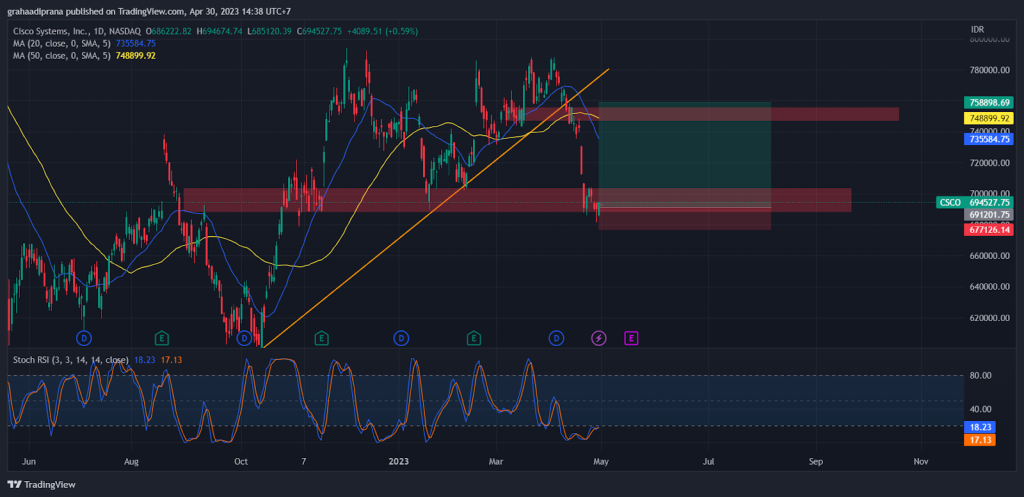The image size is (1024, 497).
Task: Select the dividend D marker at 2023 label
Action: (401, 338)
